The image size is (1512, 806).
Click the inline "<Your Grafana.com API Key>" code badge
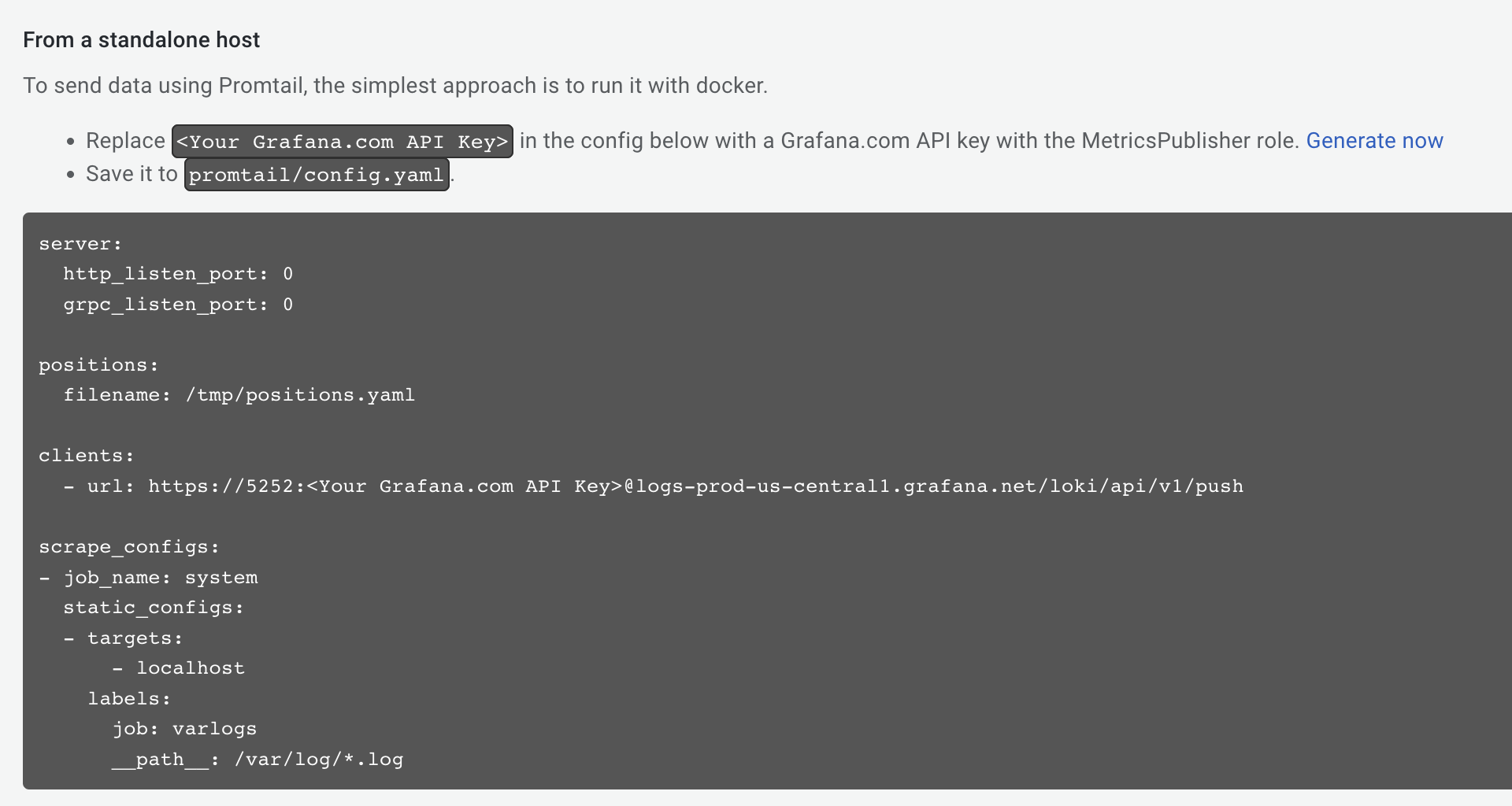pos(343,142)
